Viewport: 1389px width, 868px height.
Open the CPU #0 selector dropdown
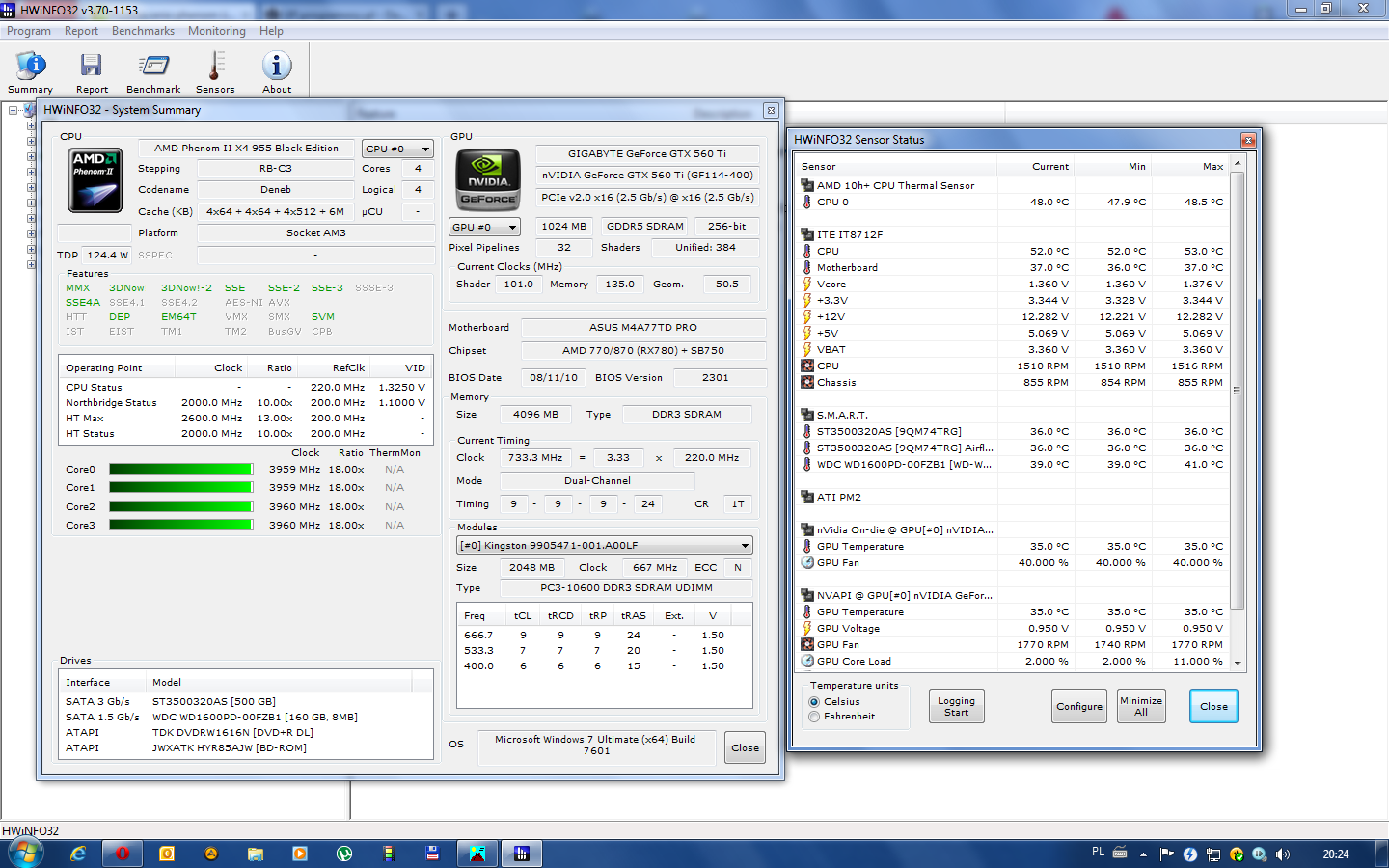click(x=397, y=149)
